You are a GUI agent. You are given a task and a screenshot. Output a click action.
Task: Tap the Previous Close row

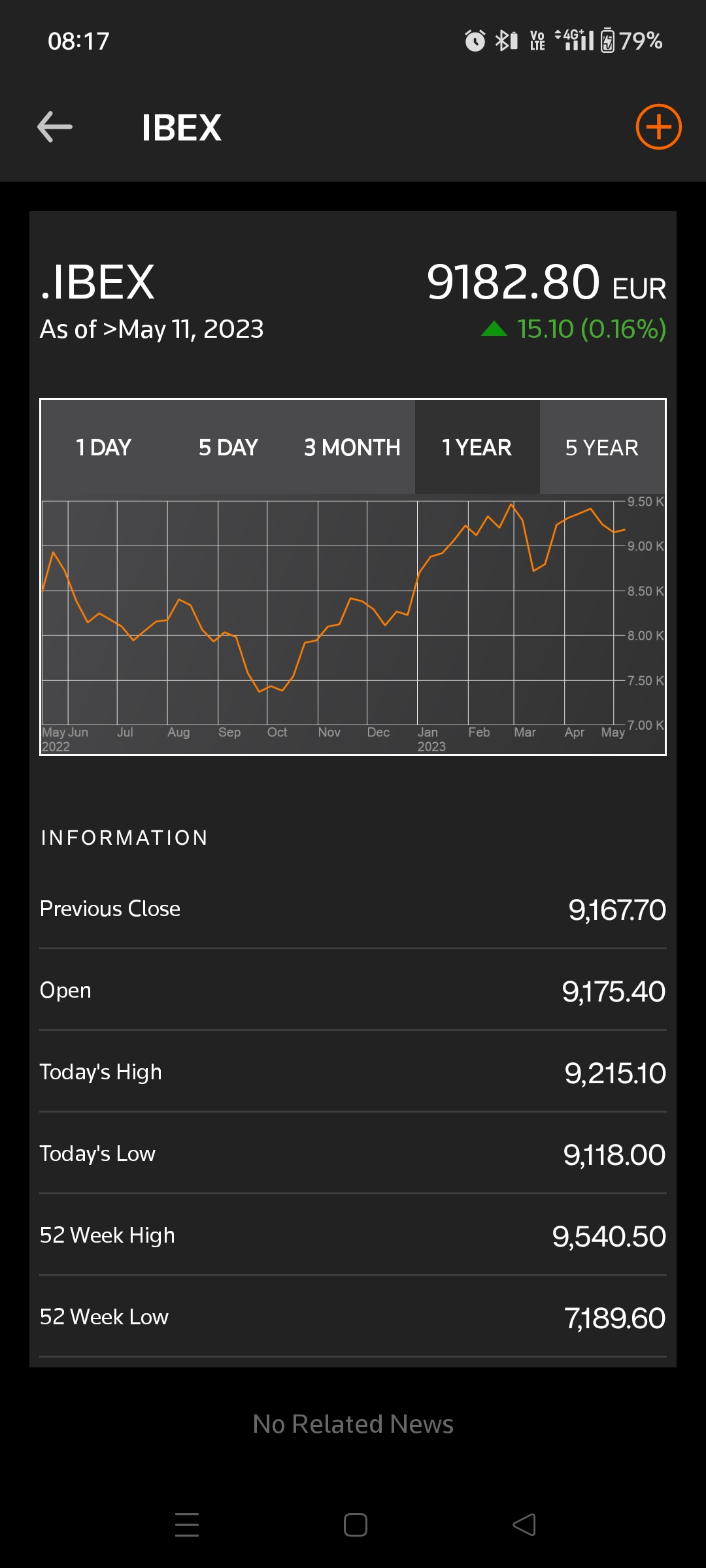(353, 909)
